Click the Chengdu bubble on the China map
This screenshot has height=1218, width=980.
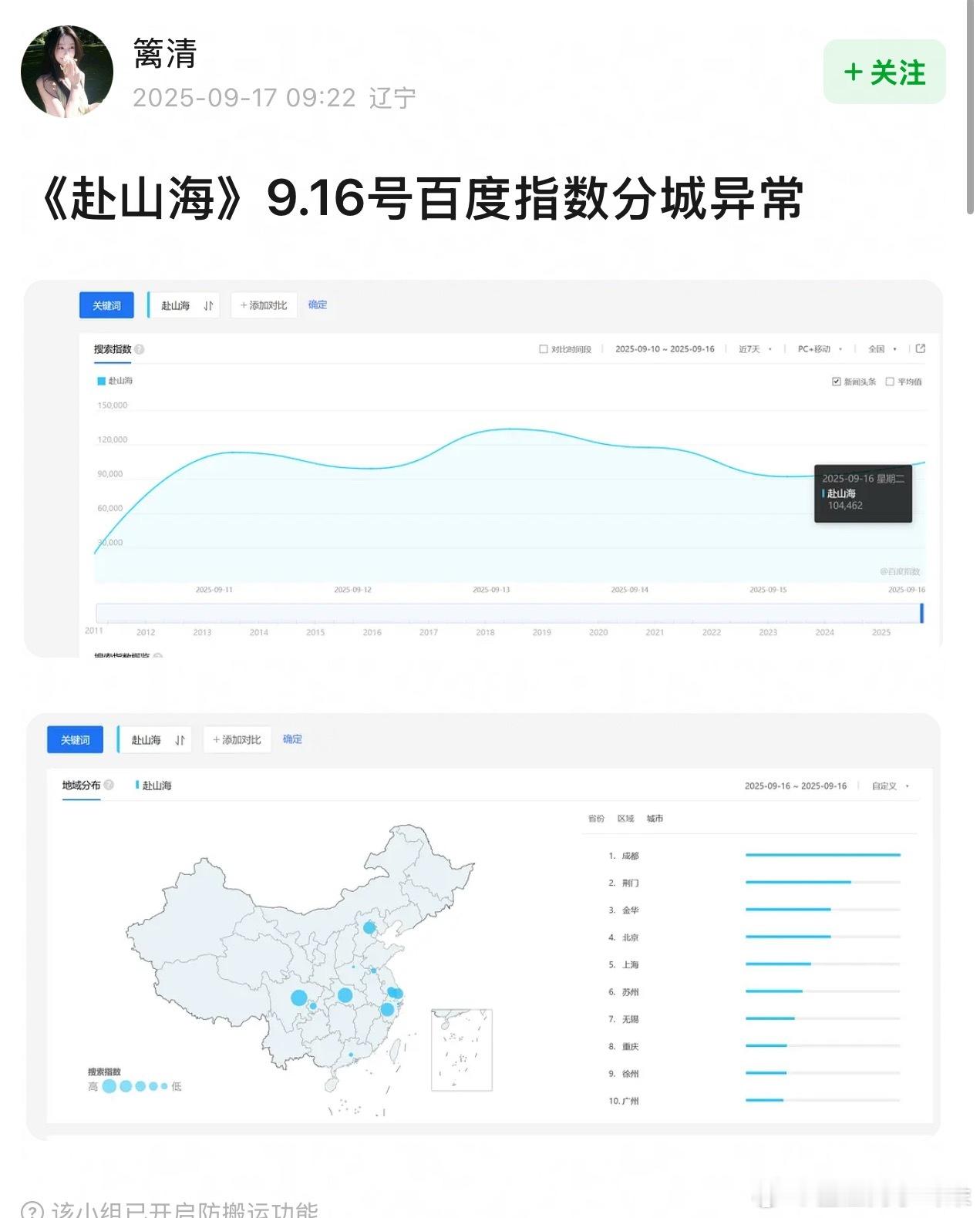tap(299, 998)
